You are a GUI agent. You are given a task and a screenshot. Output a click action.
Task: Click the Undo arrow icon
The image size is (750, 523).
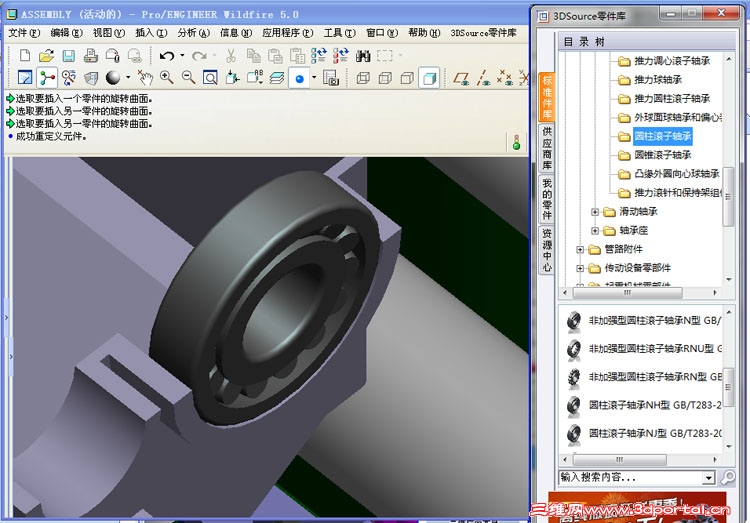pyautogui.click(x=167, y=56)
